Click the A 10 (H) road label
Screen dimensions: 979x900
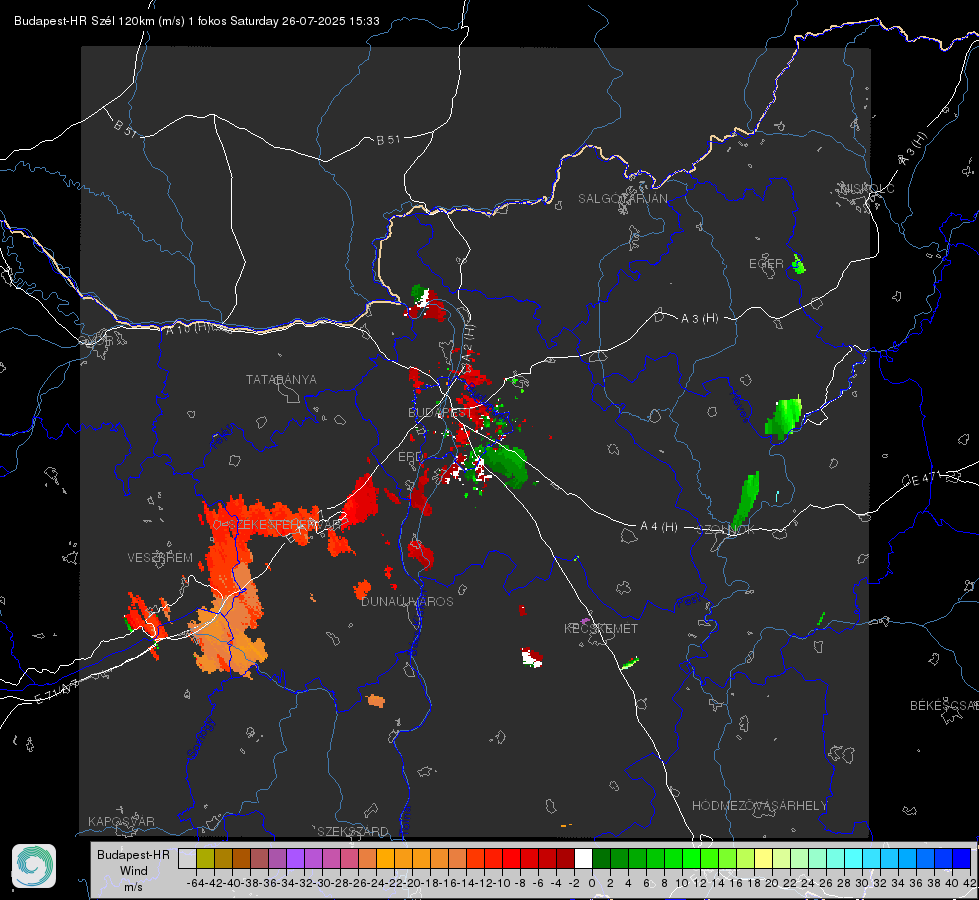(x=189, y=327)
